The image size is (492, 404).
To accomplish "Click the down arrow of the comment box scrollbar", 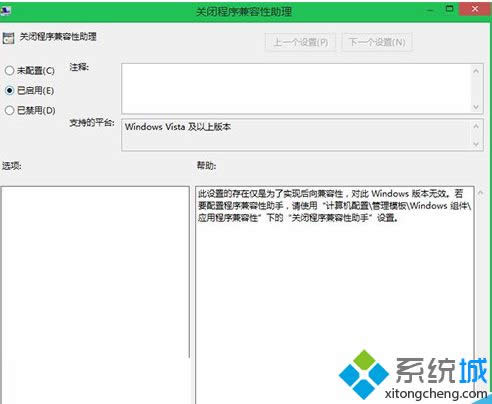I will pos(476,107).
